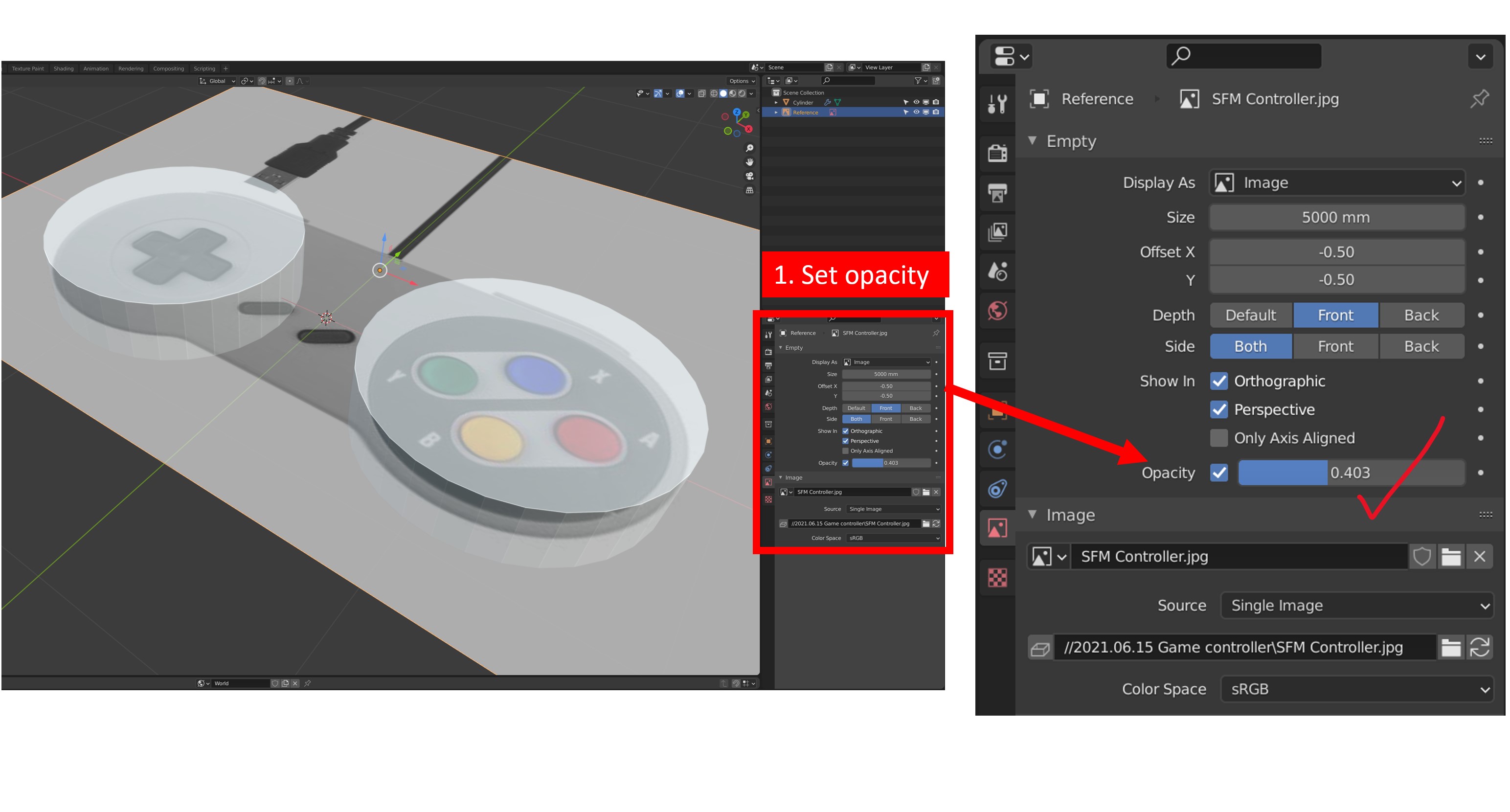Click the search field in the Outliner
The width and height of the screenshot is (1510, 812).
[849, 81]
